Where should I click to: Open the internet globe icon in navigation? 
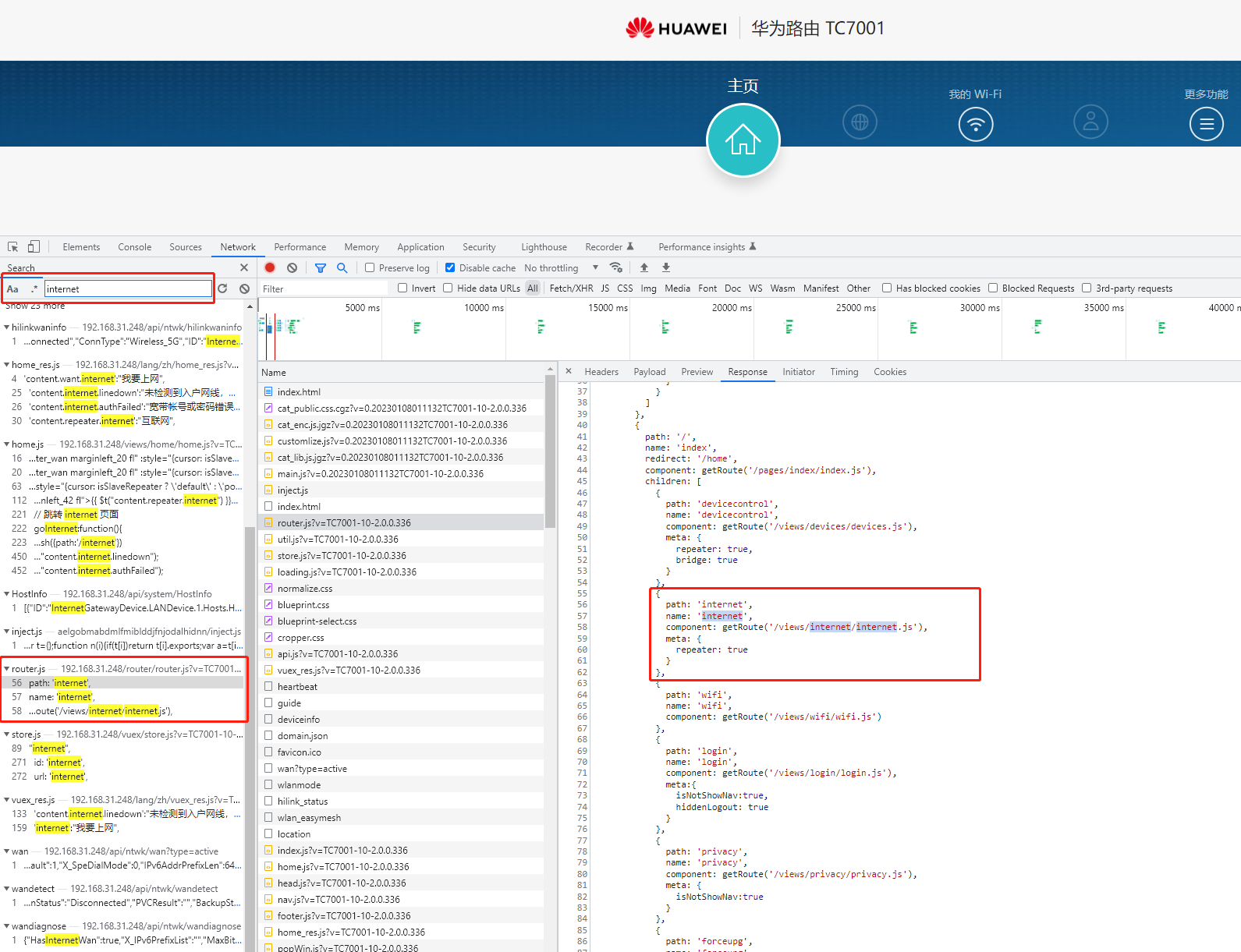pos(860,122)
